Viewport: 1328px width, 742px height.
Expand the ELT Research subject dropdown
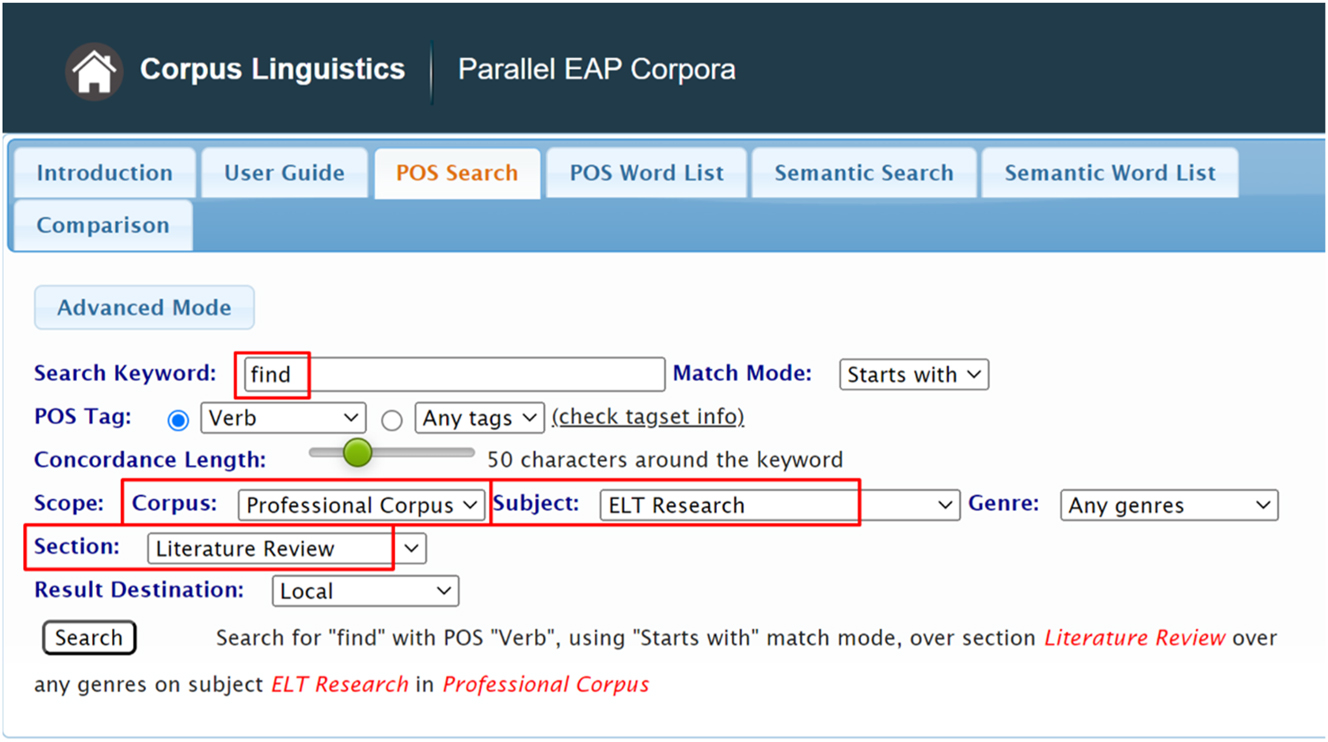[x=780, y=506]
